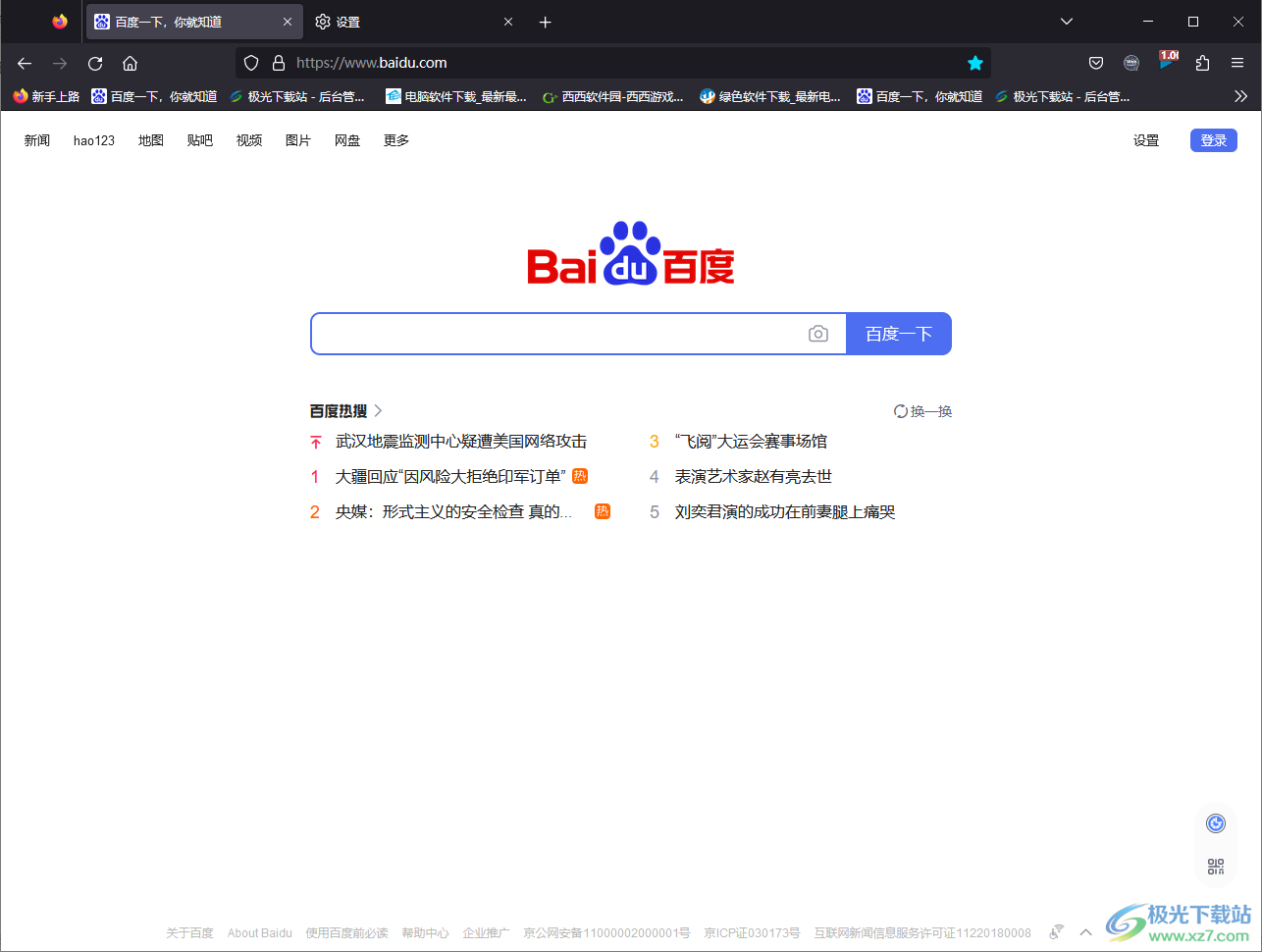Close the 设置 tab
Image resolution: width=1262 pixels, height=952 pixels.
[x=508, y=22]
